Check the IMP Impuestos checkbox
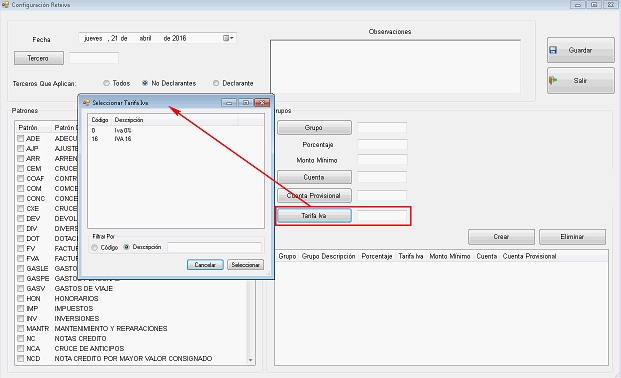621x378 pixels. point(21,308)
